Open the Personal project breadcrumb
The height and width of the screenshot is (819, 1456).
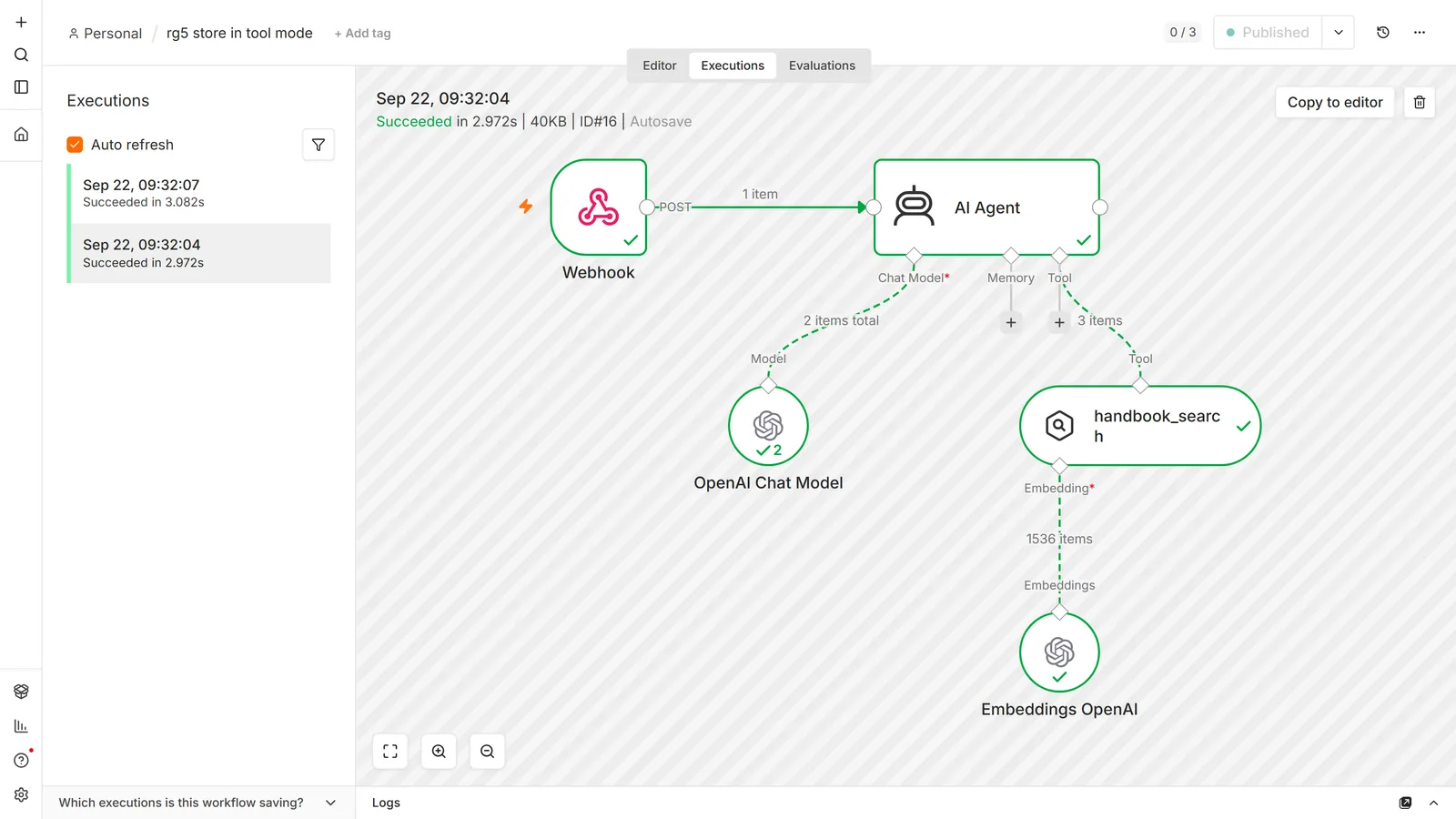(x=106, y=34)
